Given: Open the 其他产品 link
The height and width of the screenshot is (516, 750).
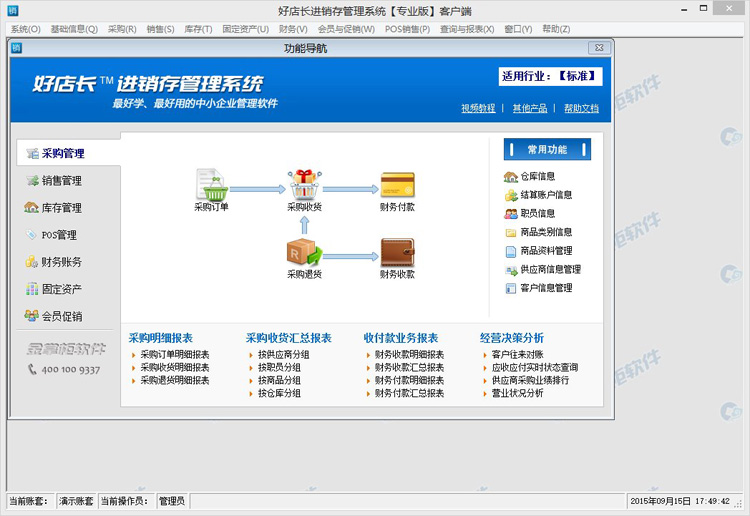Looking at the screenshot, I should 529,108.
